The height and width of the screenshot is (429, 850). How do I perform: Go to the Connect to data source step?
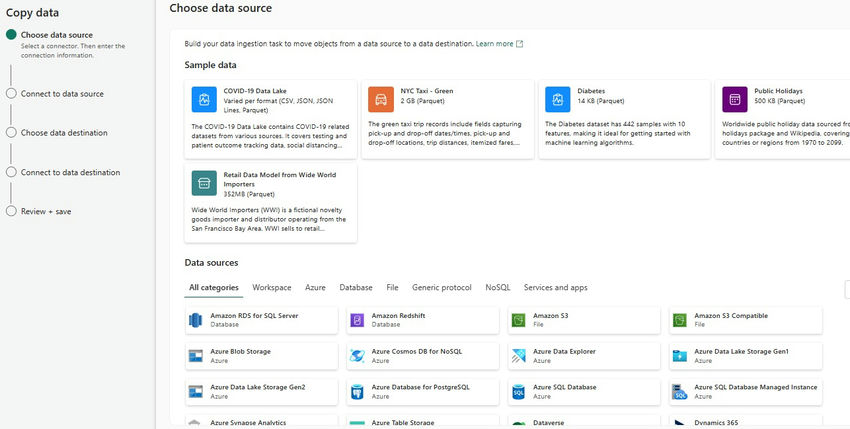coord(62,94)
